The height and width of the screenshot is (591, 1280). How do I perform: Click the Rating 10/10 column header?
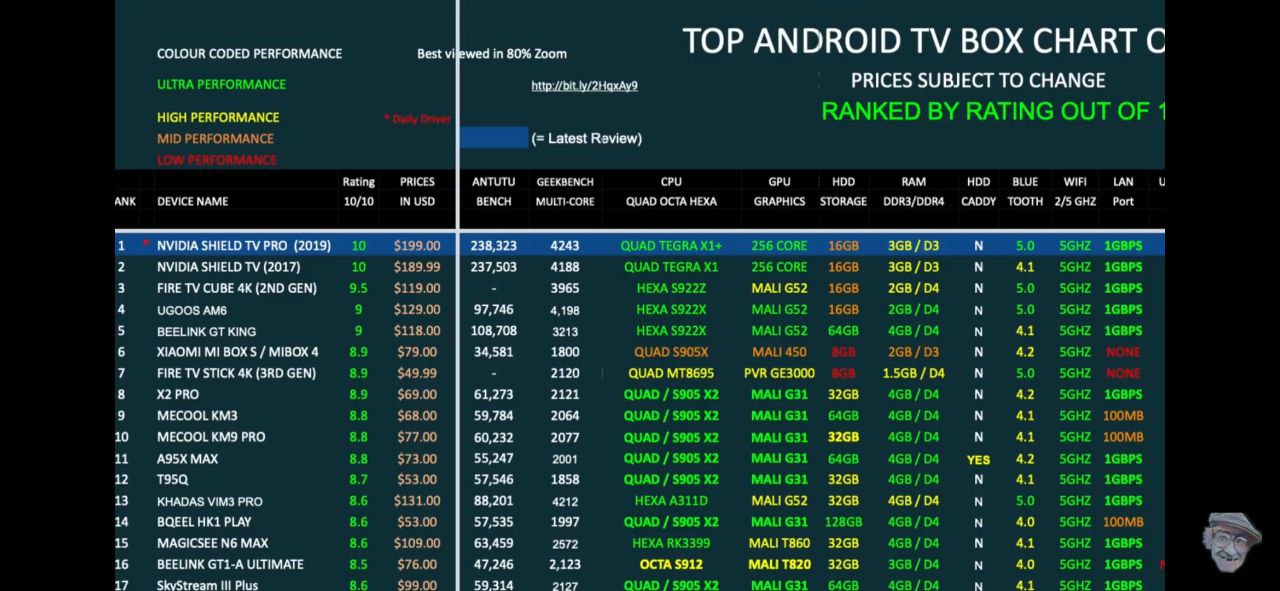(358, 191)
